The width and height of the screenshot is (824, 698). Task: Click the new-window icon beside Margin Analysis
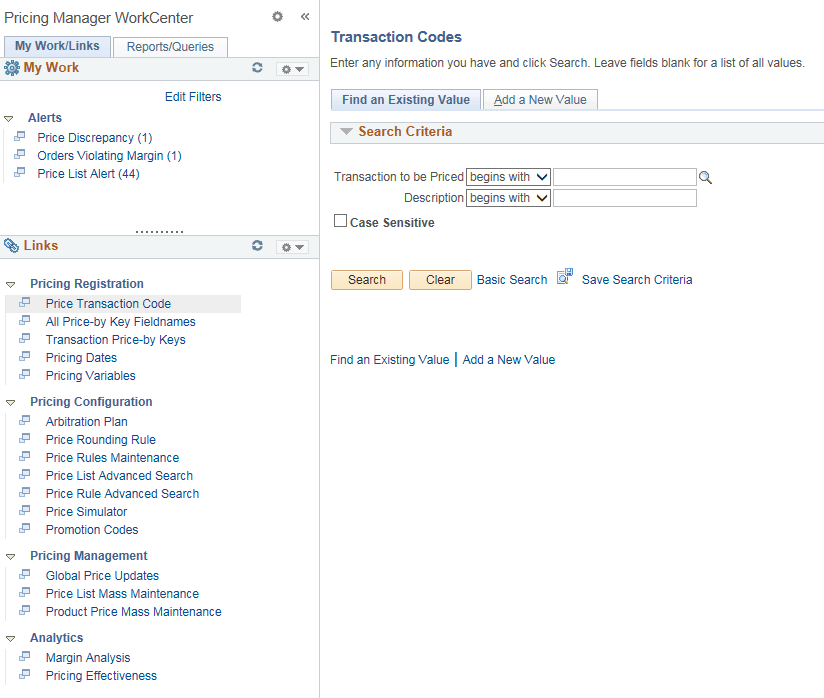point(24,657)
